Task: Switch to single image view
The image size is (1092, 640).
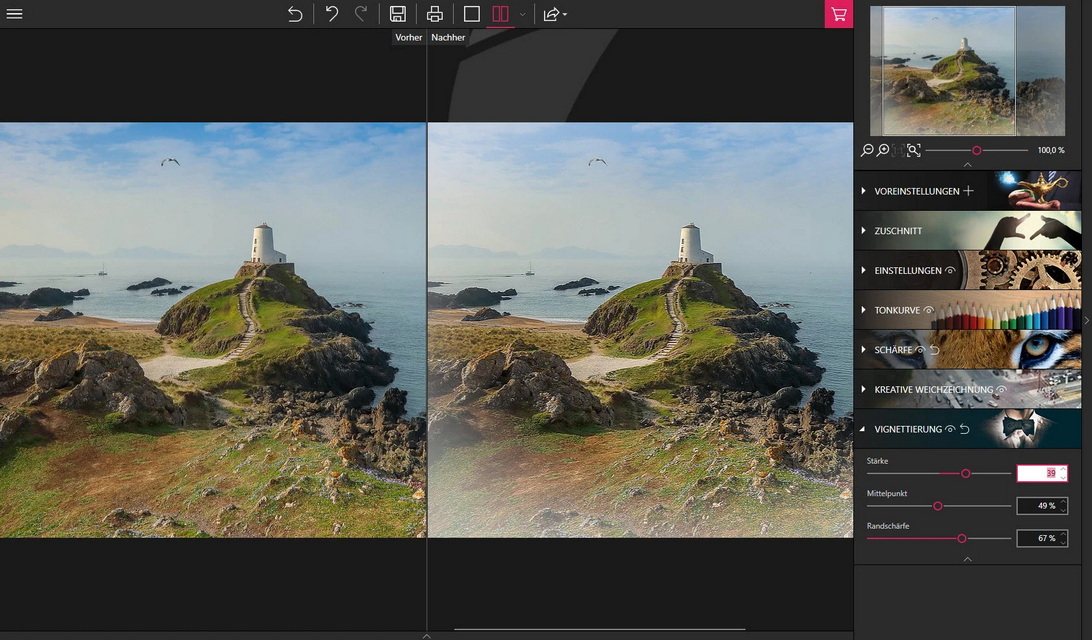Action: [x=472, y=14]
